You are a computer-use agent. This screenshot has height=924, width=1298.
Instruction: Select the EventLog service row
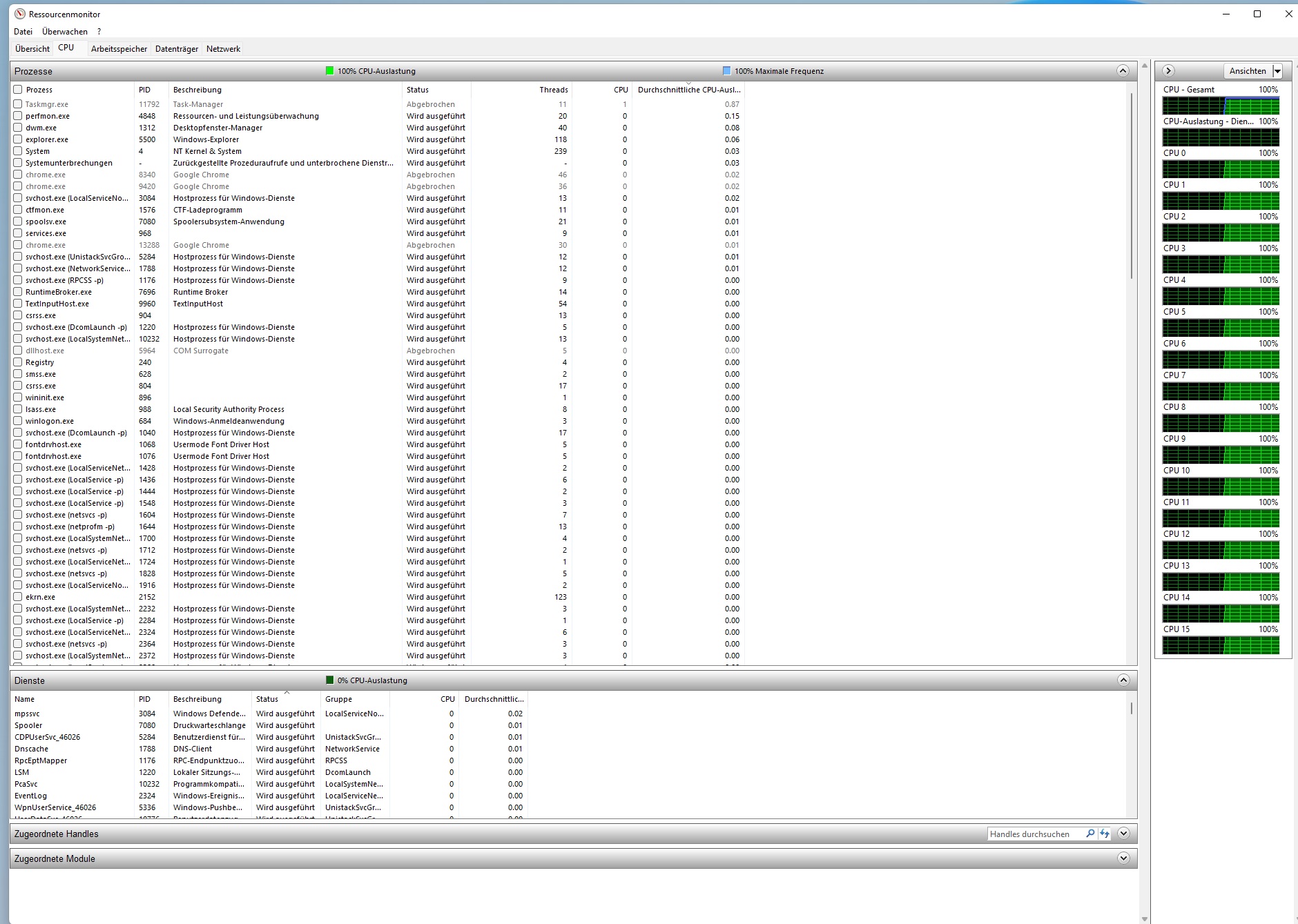269,796
